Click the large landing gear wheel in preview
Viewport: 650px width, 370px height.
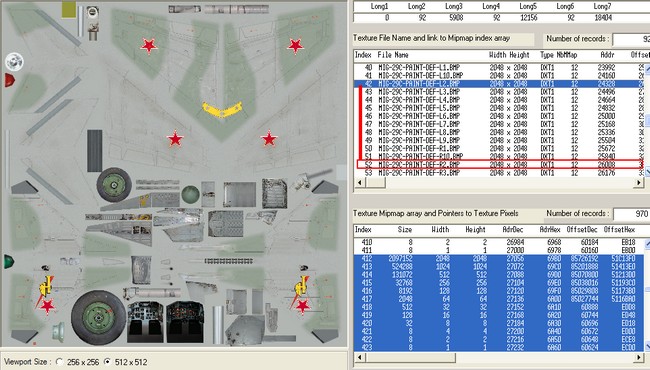(x=98, y=318)
